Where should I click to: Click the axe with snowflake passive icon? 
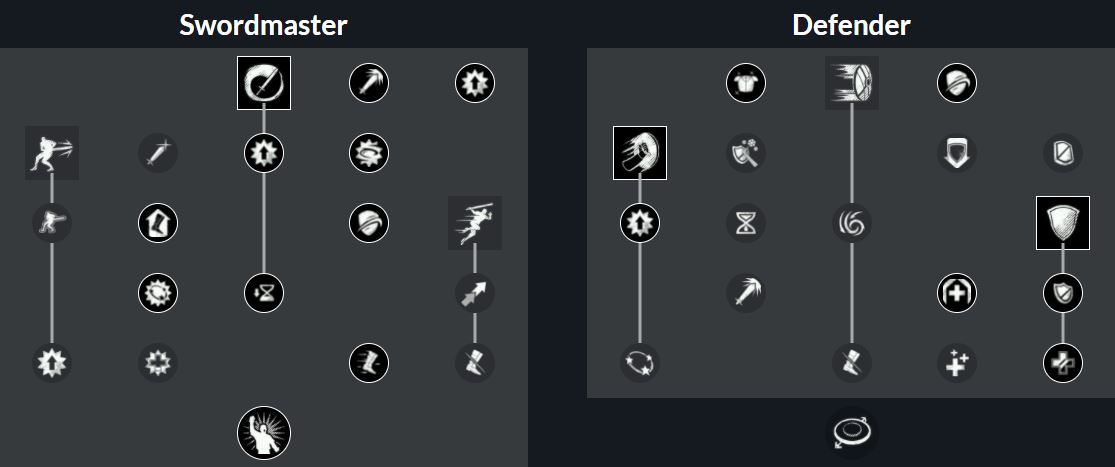(746, 153)
